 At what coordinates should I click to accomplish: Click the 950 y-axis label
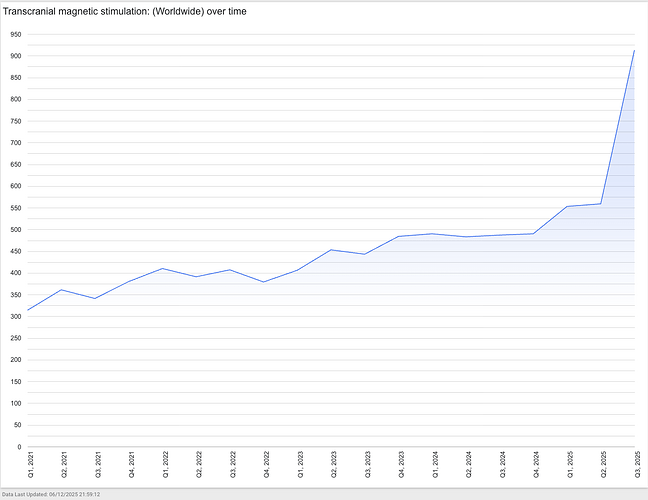15,34
